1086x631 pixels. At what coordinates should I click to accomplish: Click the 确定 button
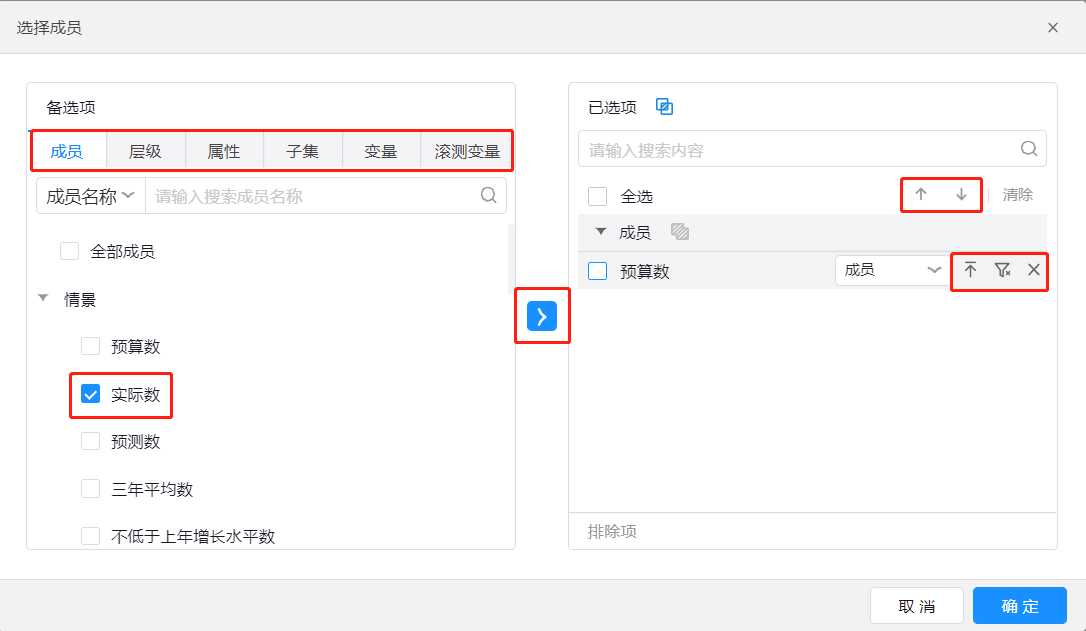point(1020,606)
